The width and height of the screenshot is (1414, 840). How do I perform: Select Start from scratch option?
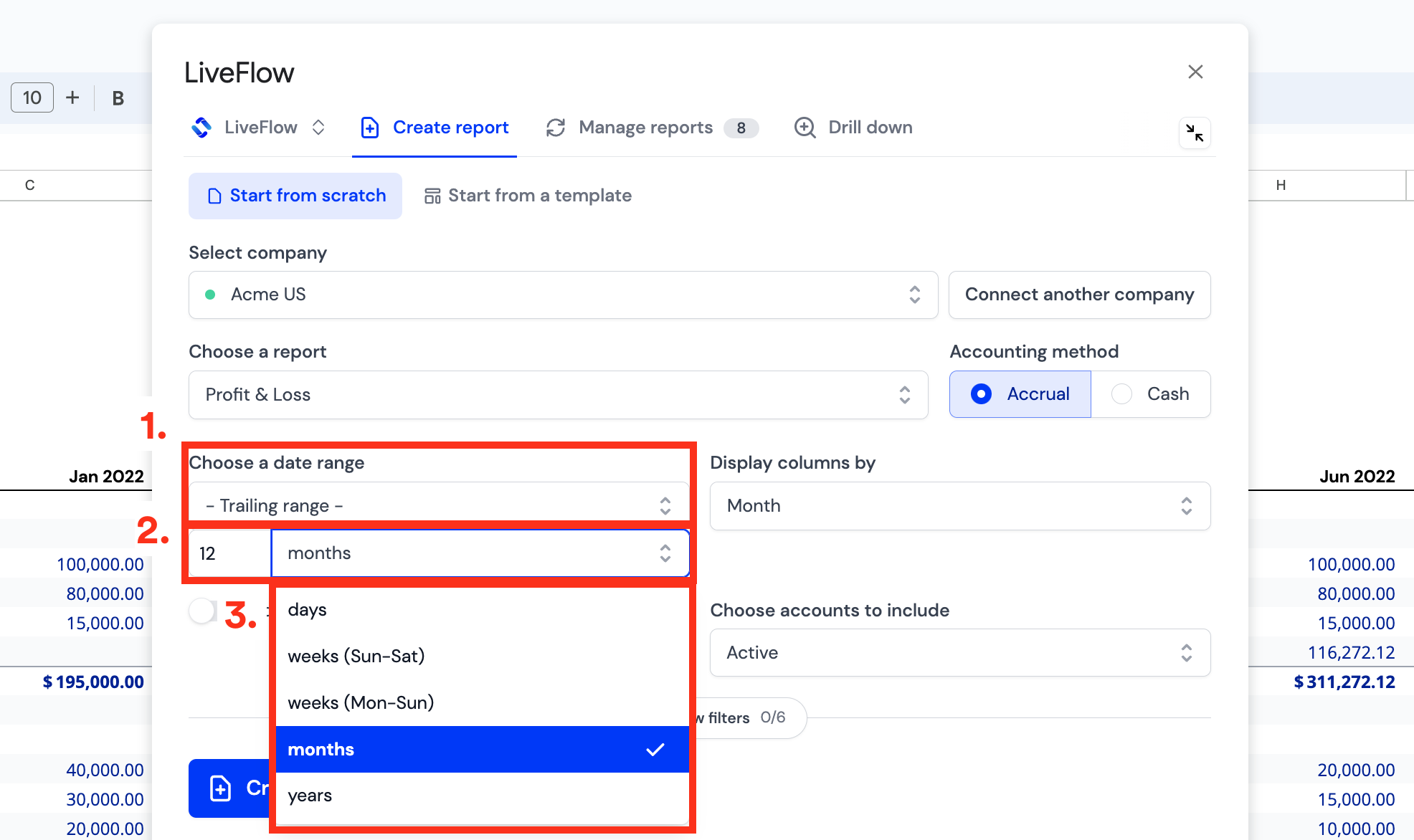coord(295,196)
